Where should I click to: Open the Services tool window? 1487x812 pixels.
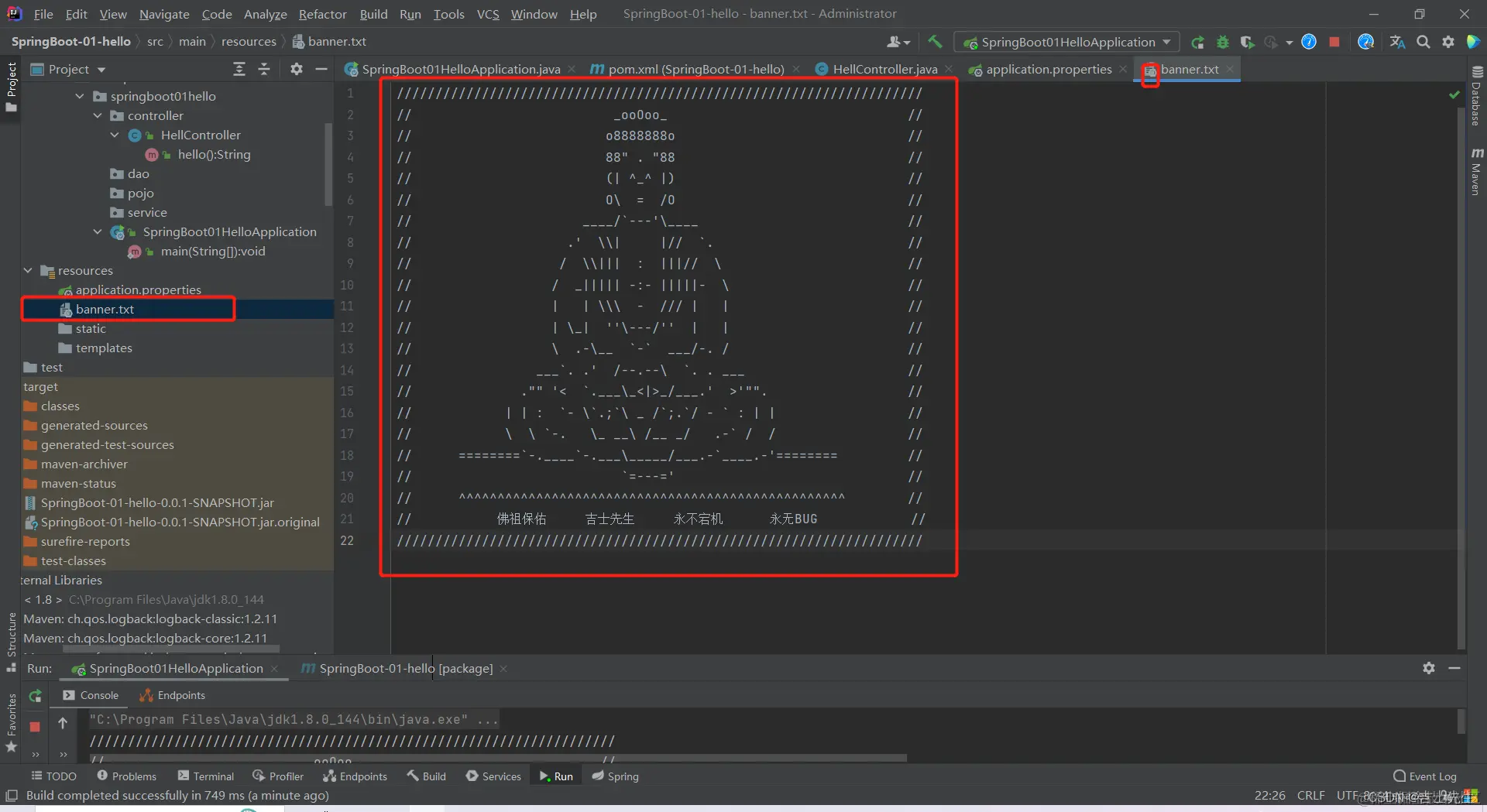coord(493,776)
